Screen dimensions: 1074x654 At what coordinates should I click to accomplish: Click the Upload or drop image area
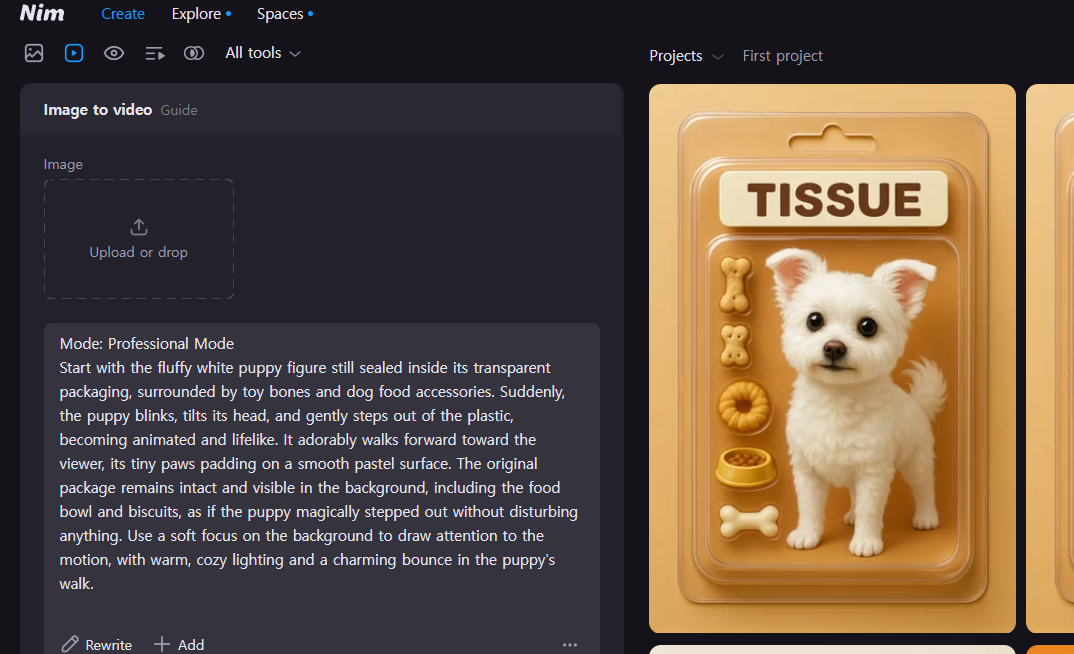click(139, 239)
